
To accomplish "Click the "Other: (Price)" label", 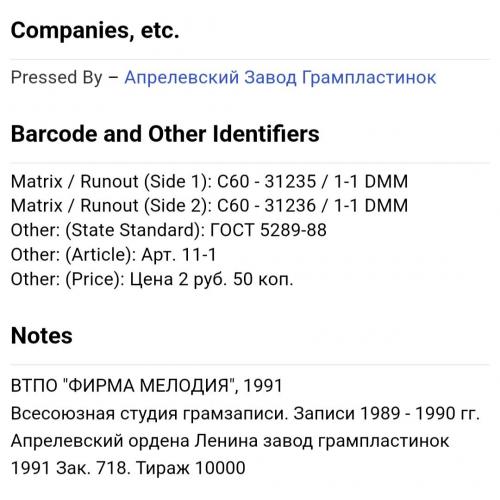I will click(68, 279).
